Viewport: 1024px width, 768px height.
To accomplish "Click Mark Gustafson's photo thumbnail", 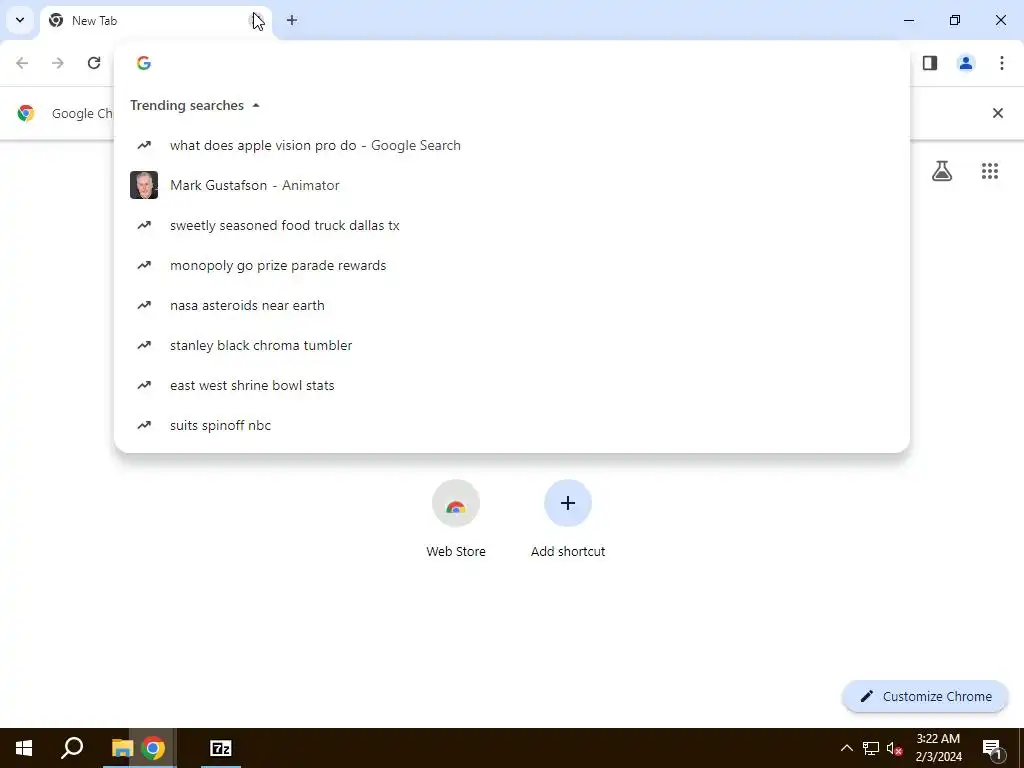I will (x=144, y=185).
